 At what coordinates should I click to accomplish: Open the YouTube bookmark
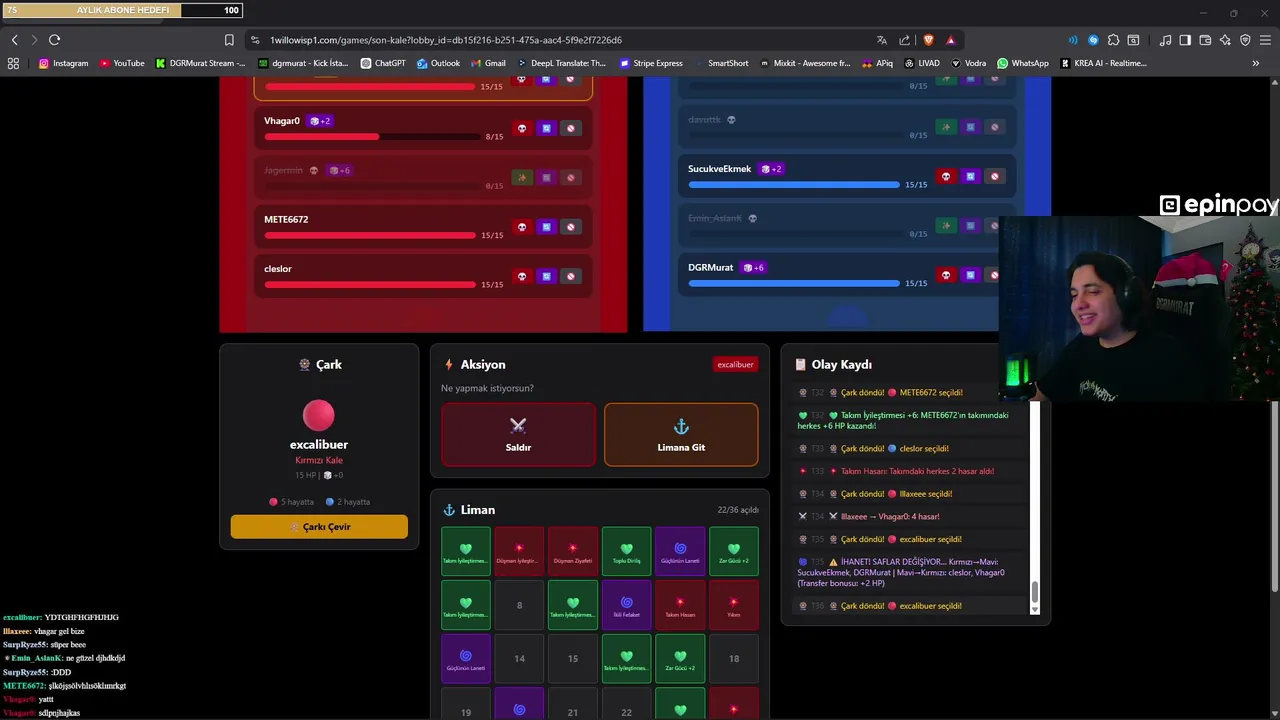point(122,63)
